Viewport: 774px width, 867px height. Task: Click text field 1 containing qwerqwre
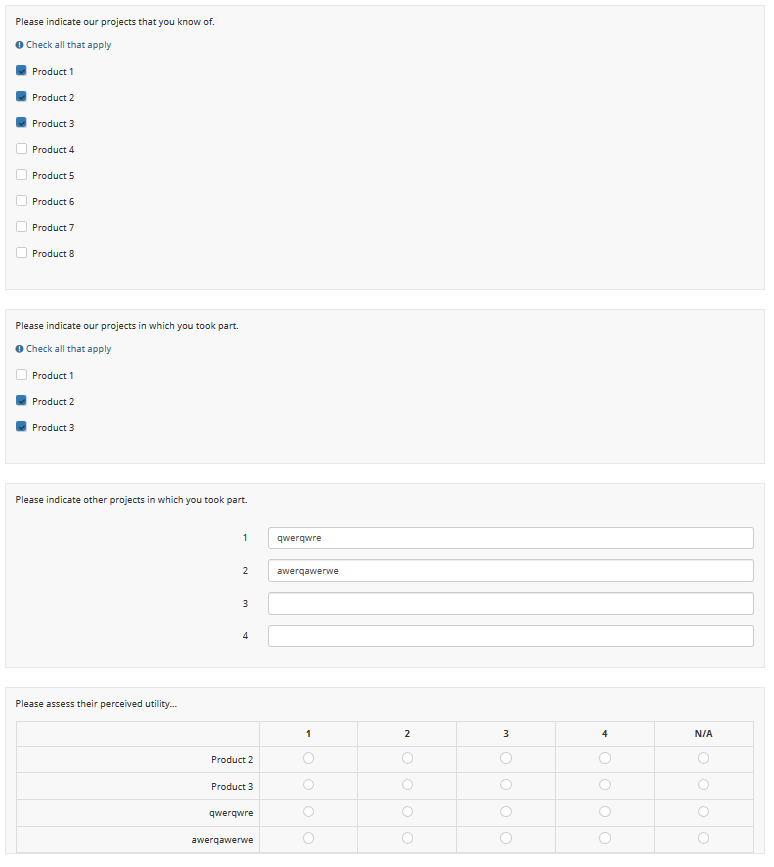coord(510,538)
